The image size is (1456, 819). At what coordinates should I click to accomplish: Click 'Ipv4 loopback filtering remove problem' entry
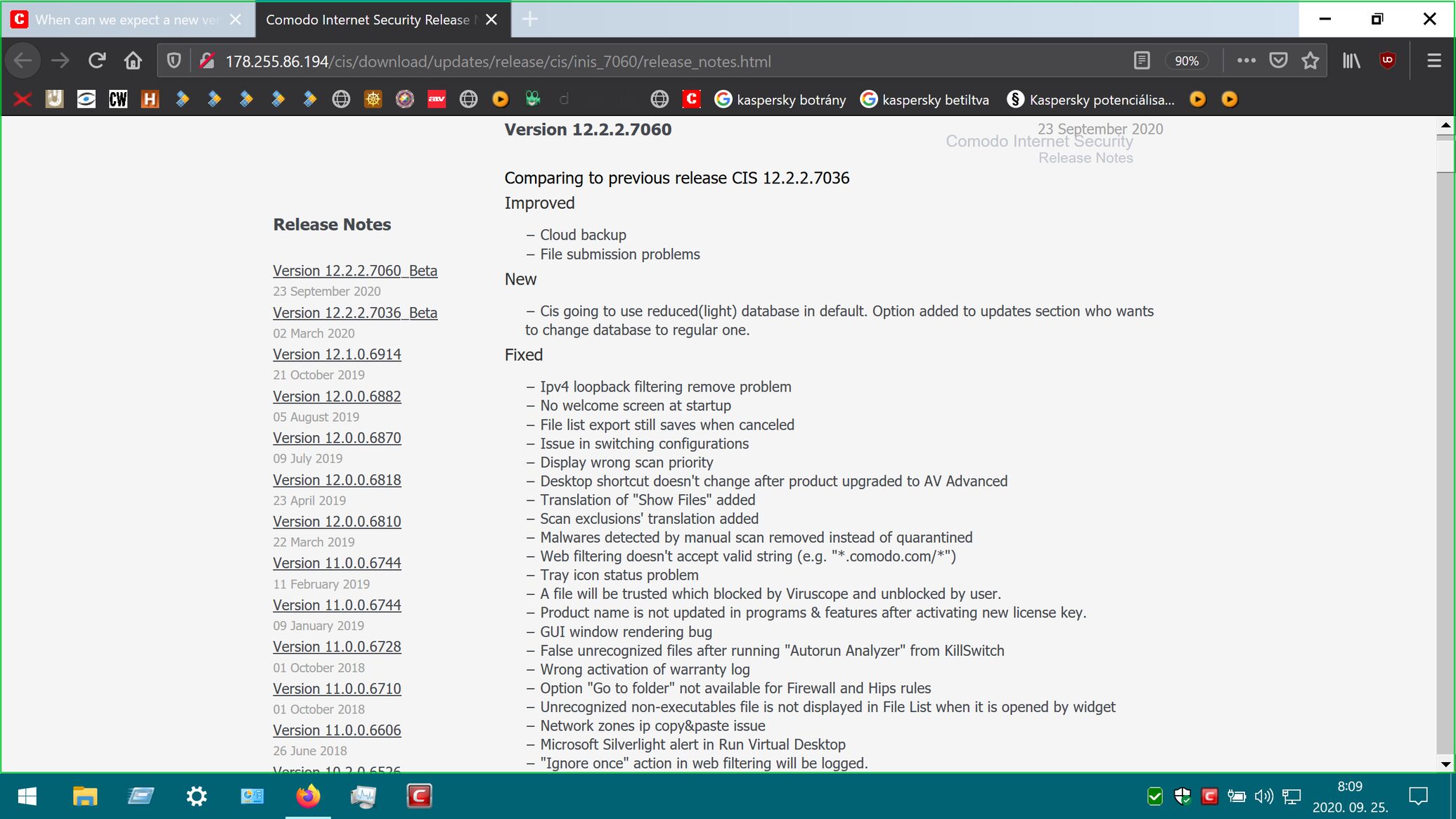[x=665, y=387]
